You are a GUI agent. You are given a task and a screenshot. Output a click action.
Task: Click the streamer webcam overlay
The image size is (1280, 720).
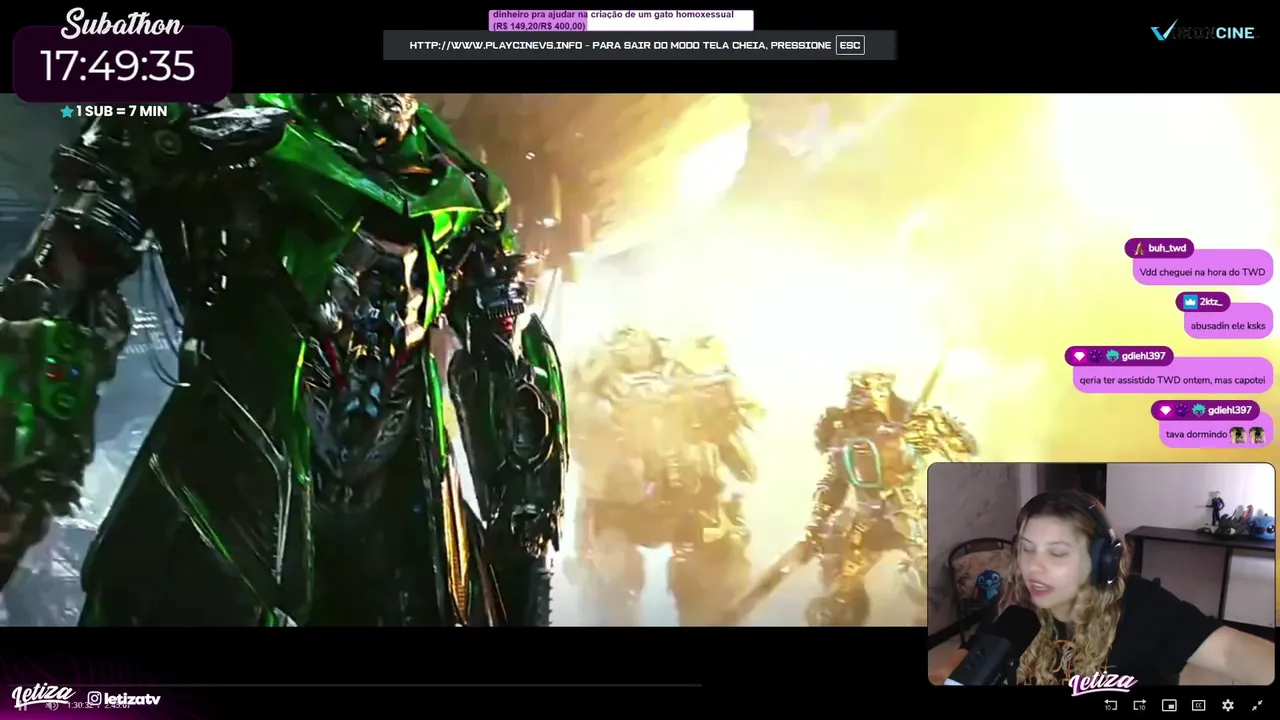coord(1101,574)
